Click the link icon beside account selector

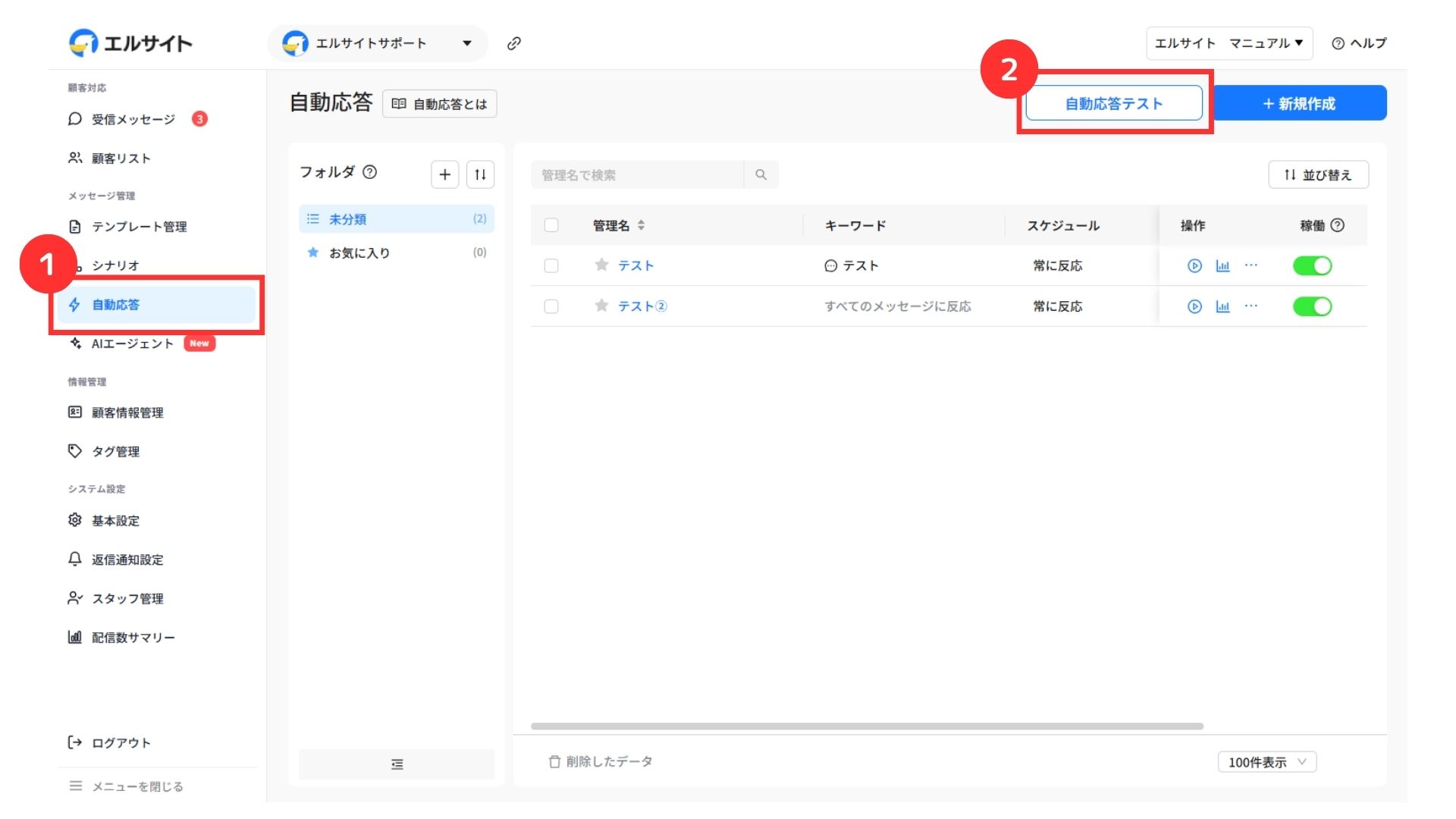(513, 43)
